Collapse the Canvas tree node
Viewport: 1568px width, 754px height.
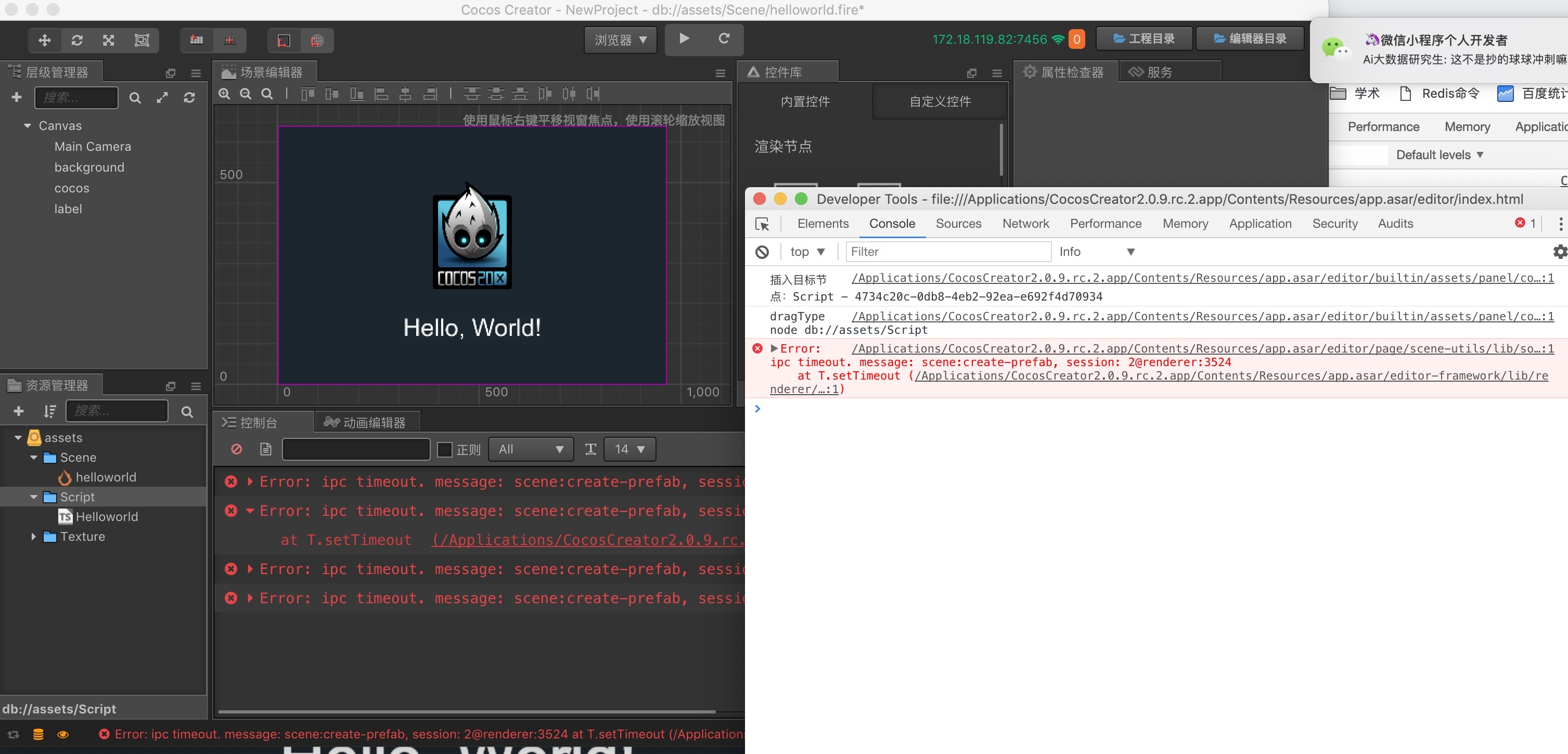28,125
